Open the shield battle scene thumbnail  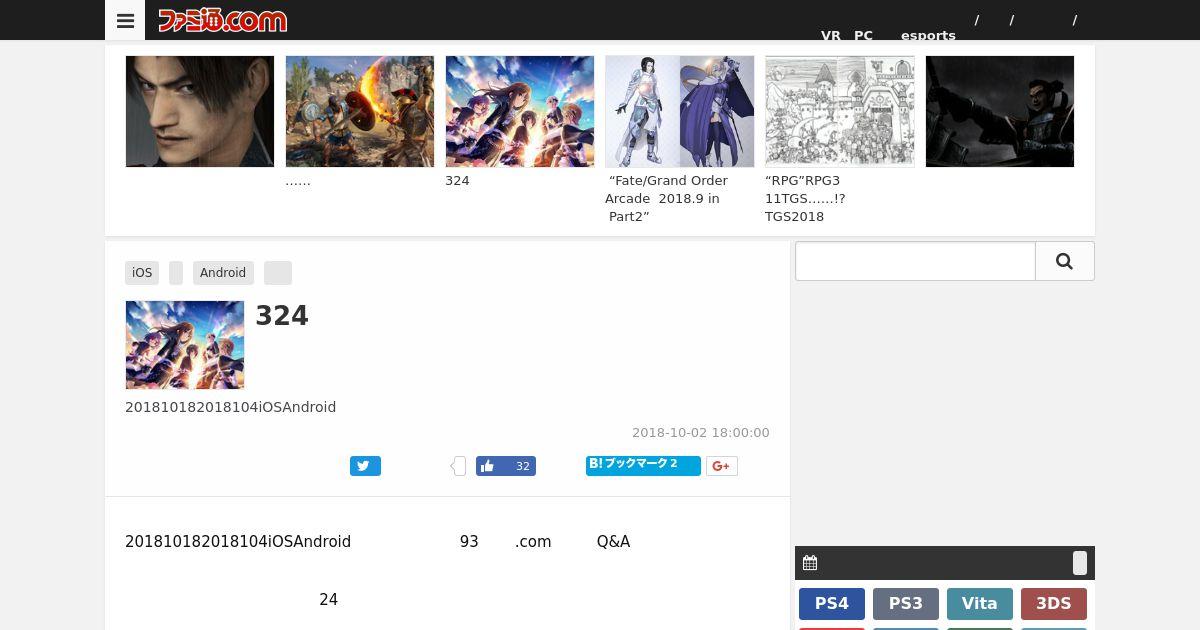click(x=360, y=111)
